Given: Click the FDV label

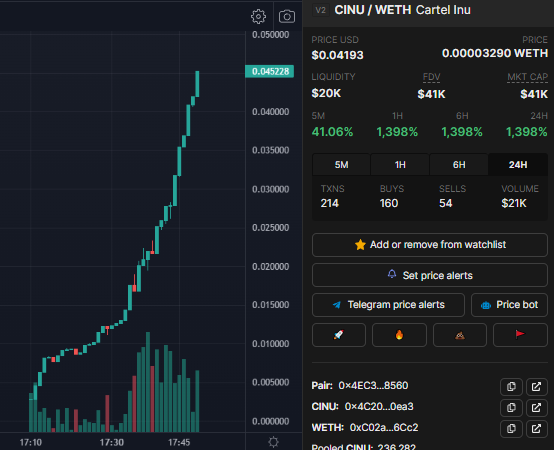Looking at the screenshot, I should [431, 77].
